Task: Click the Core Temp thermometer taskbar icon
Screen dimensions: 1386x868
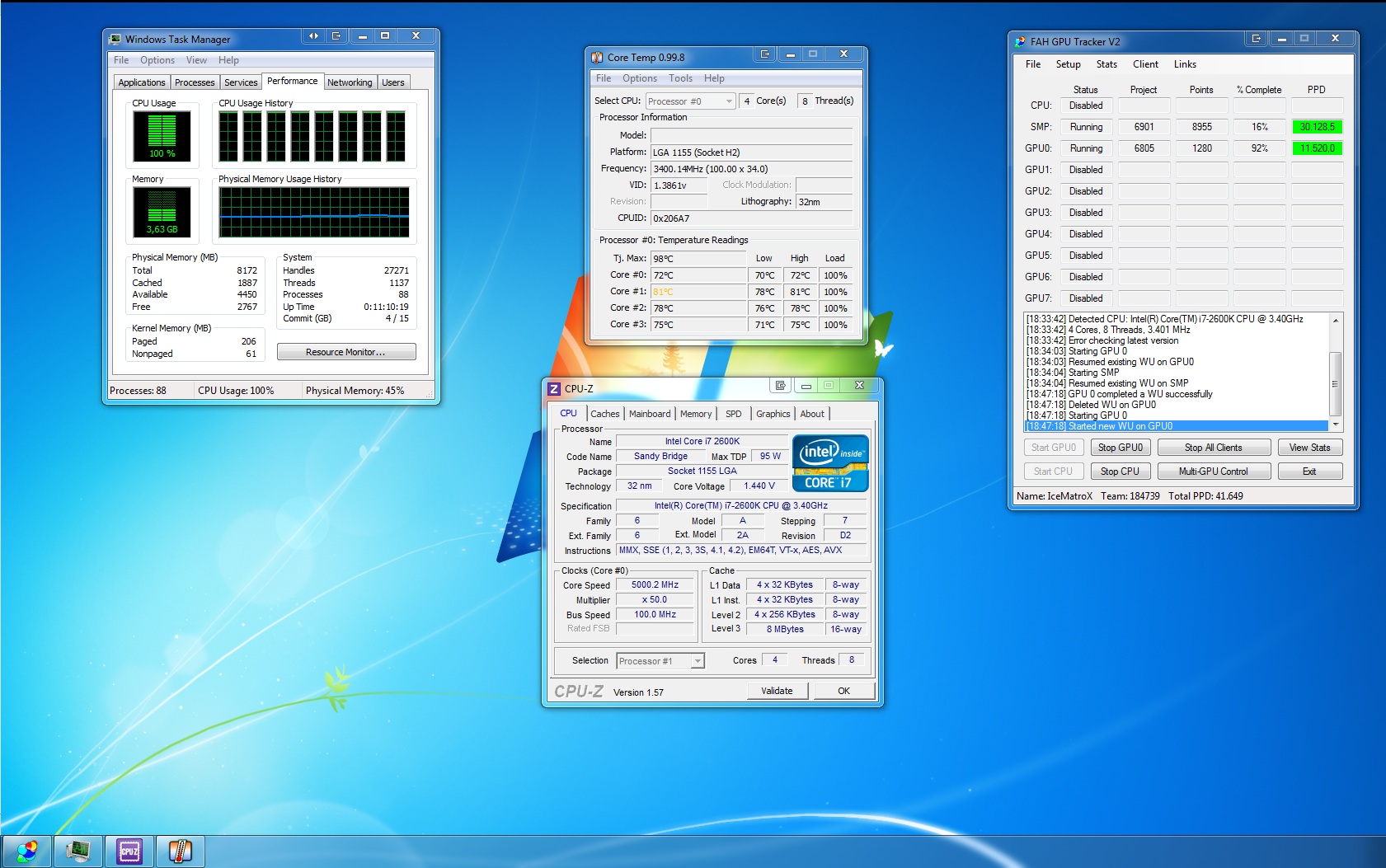Action: (180, 851)
